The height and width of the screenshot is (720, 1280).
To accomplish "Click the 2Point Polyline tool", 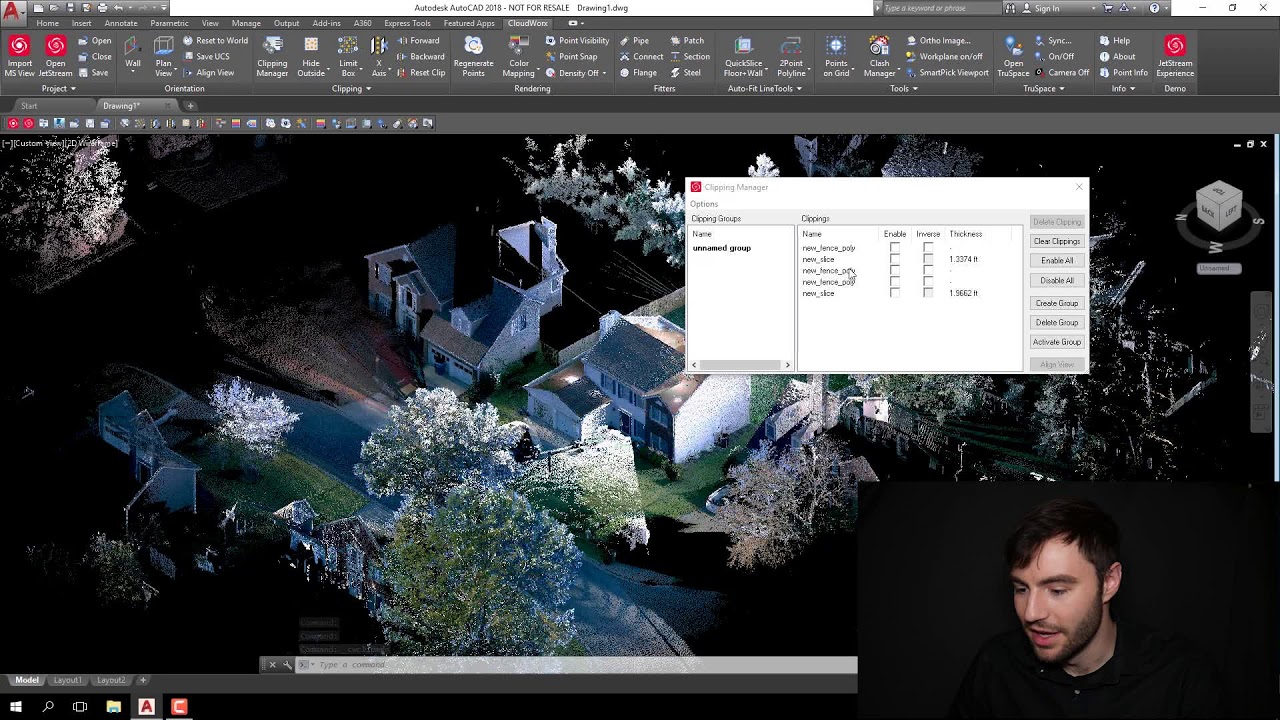I will point(791,56).
